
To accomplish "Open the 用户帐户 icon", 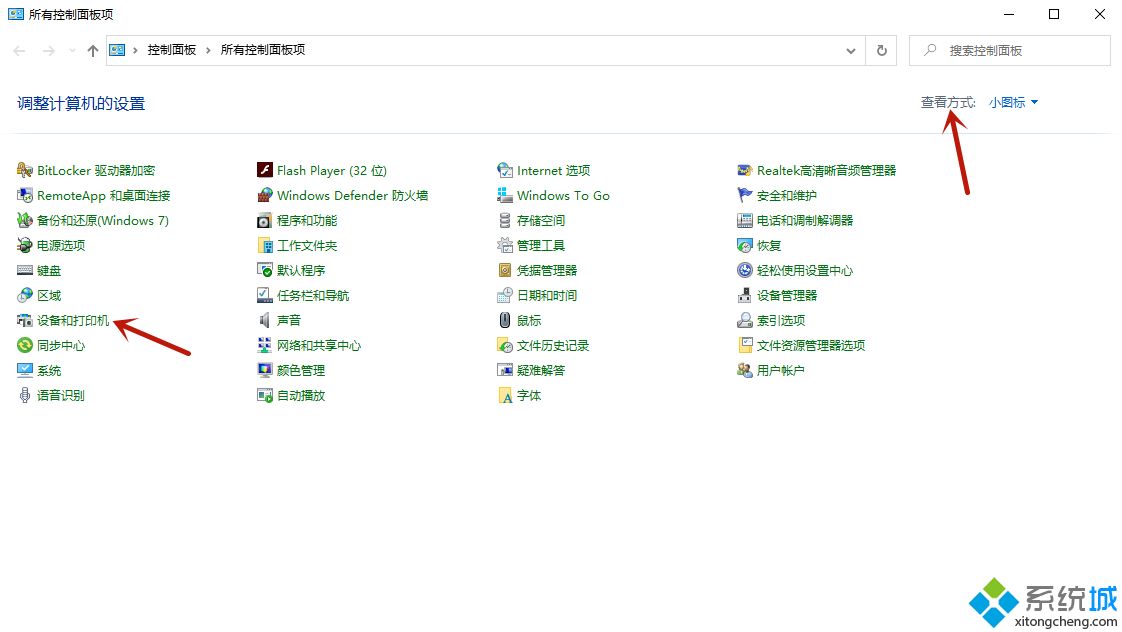I will 745,371.
